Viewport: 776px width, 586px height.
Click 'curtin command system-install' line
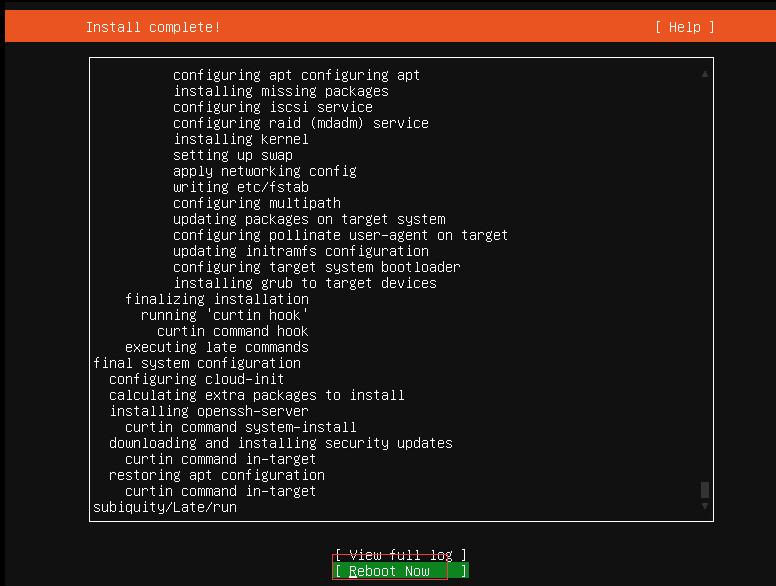tap(241, 427)
